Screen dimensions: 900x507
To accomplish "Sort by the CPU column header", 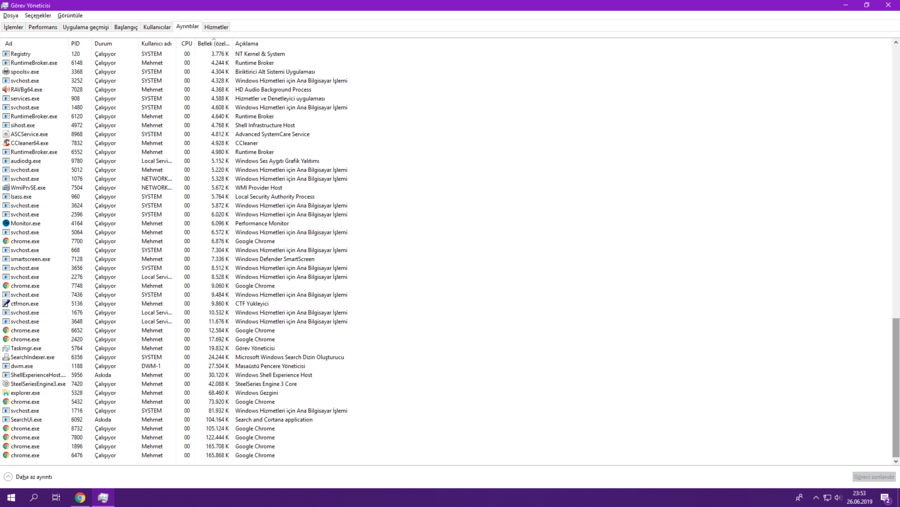I will tap(186, 44).
